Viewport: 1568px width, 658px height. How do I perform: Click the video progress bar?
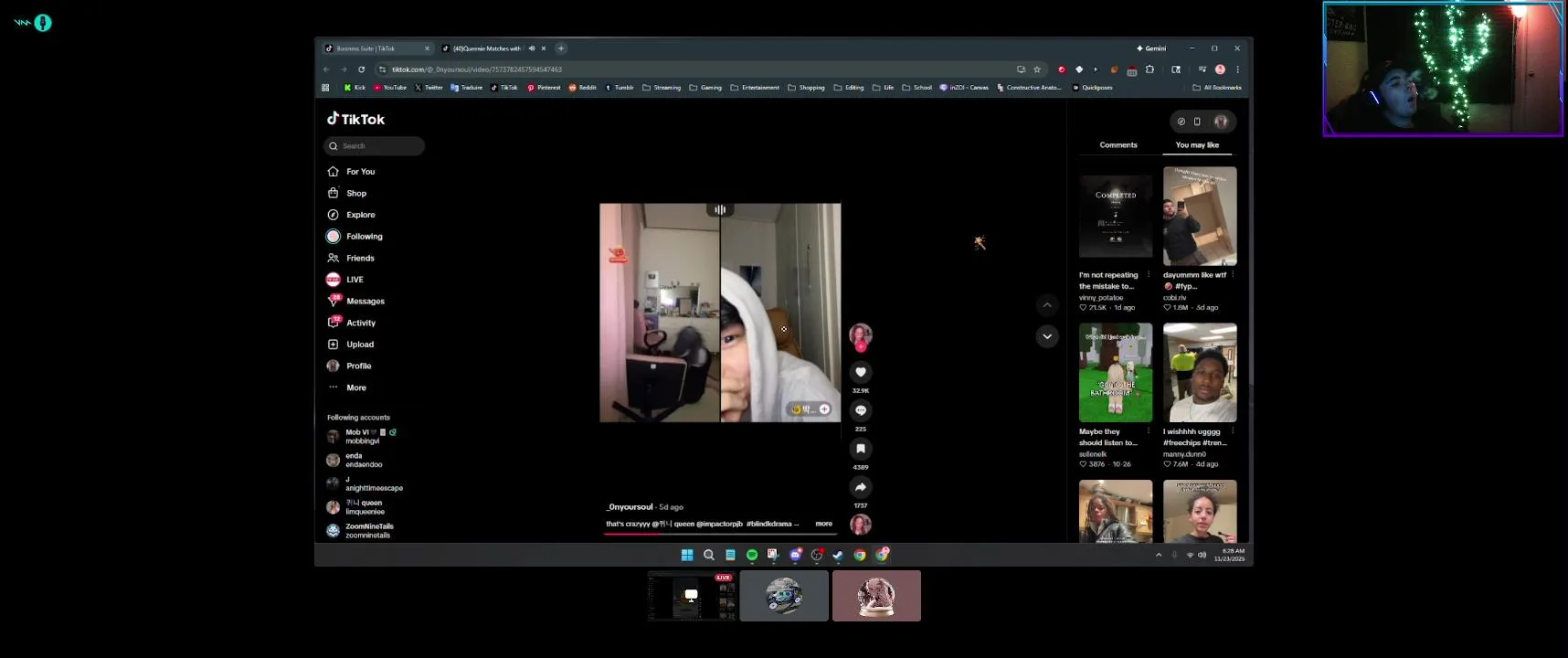(x=720, y=534)
